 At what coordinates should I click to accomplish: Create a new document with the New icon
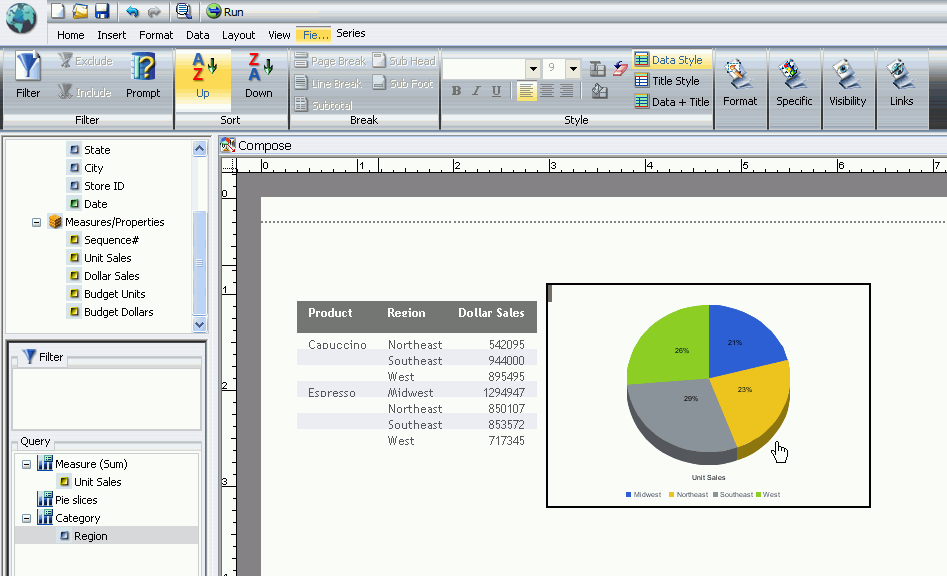(x=57, y=11)
